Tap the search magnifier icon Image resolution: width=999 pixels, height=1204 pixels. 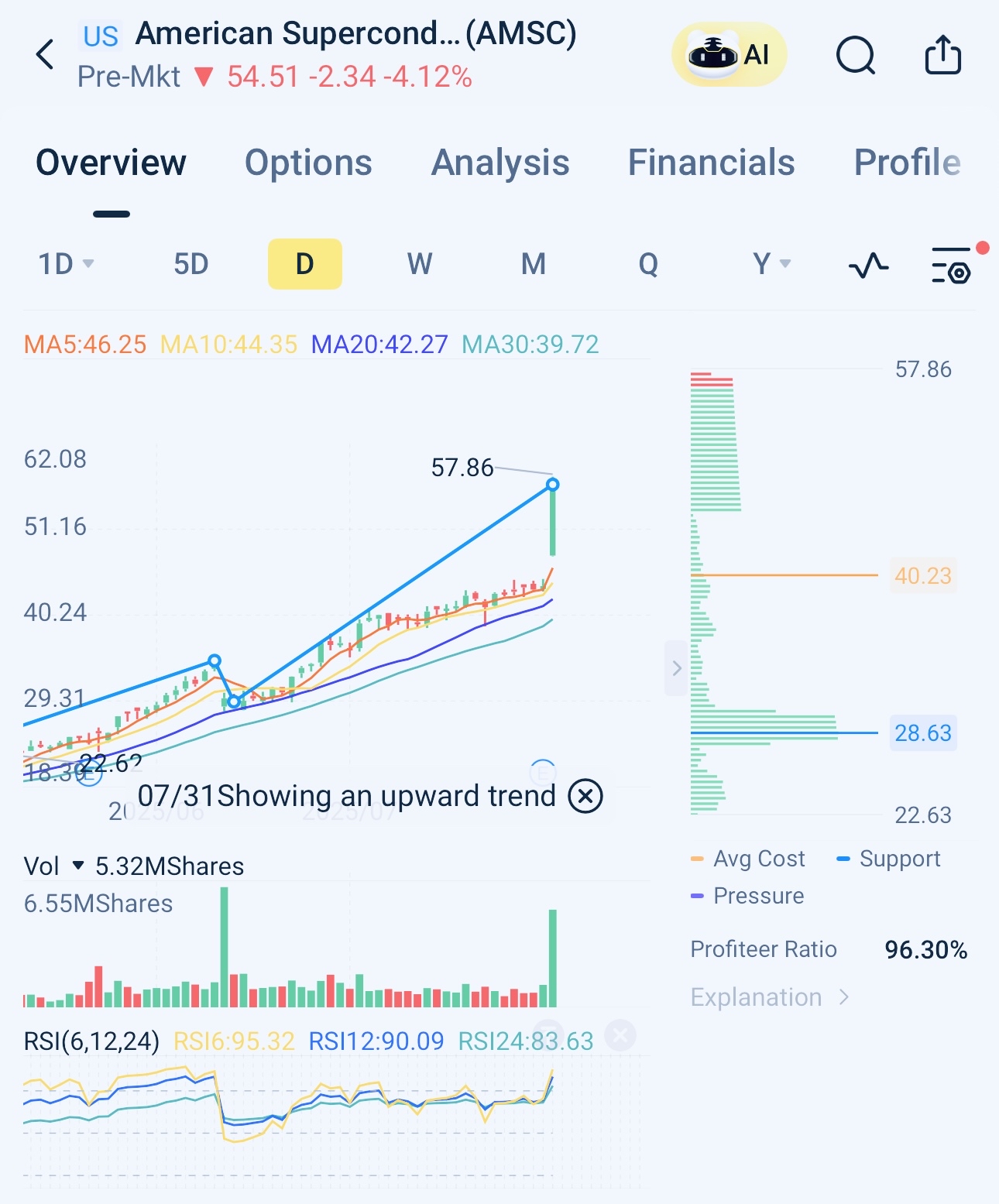click(x=856, y=56)
